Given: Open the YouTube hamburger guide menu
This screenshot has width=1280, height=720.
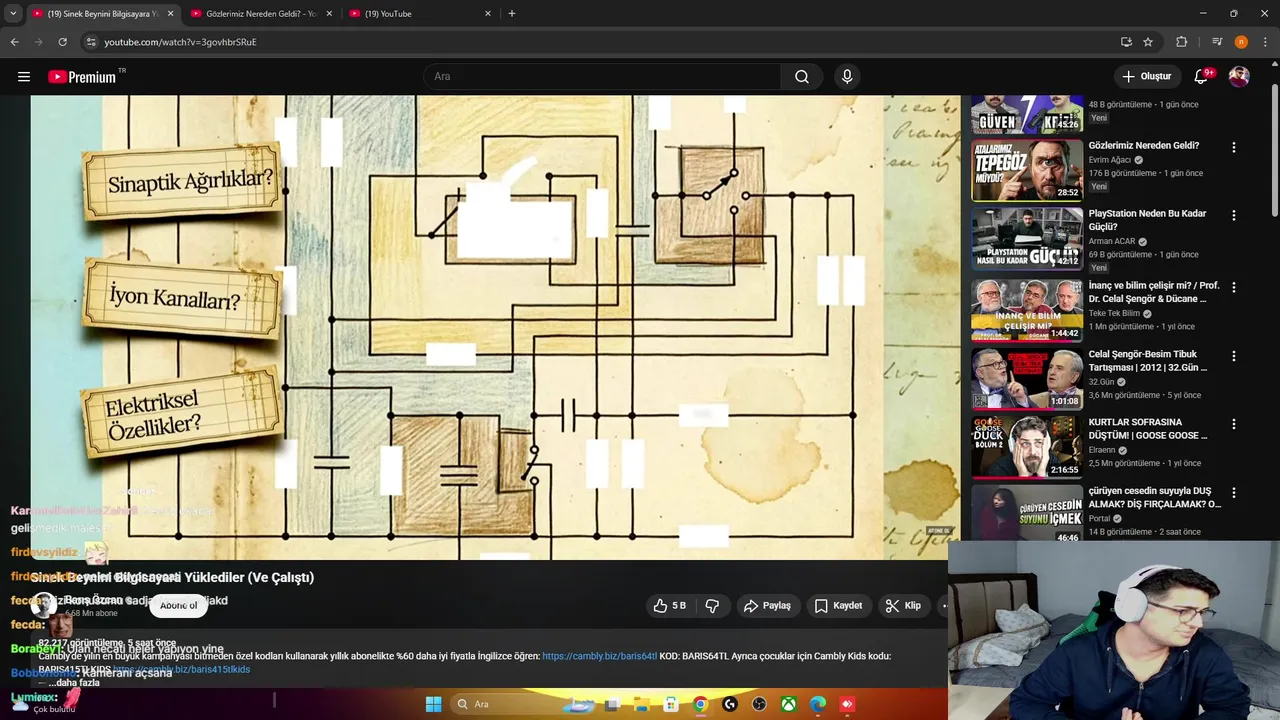Looking at the screenshot, I should [x=24, y=77].
